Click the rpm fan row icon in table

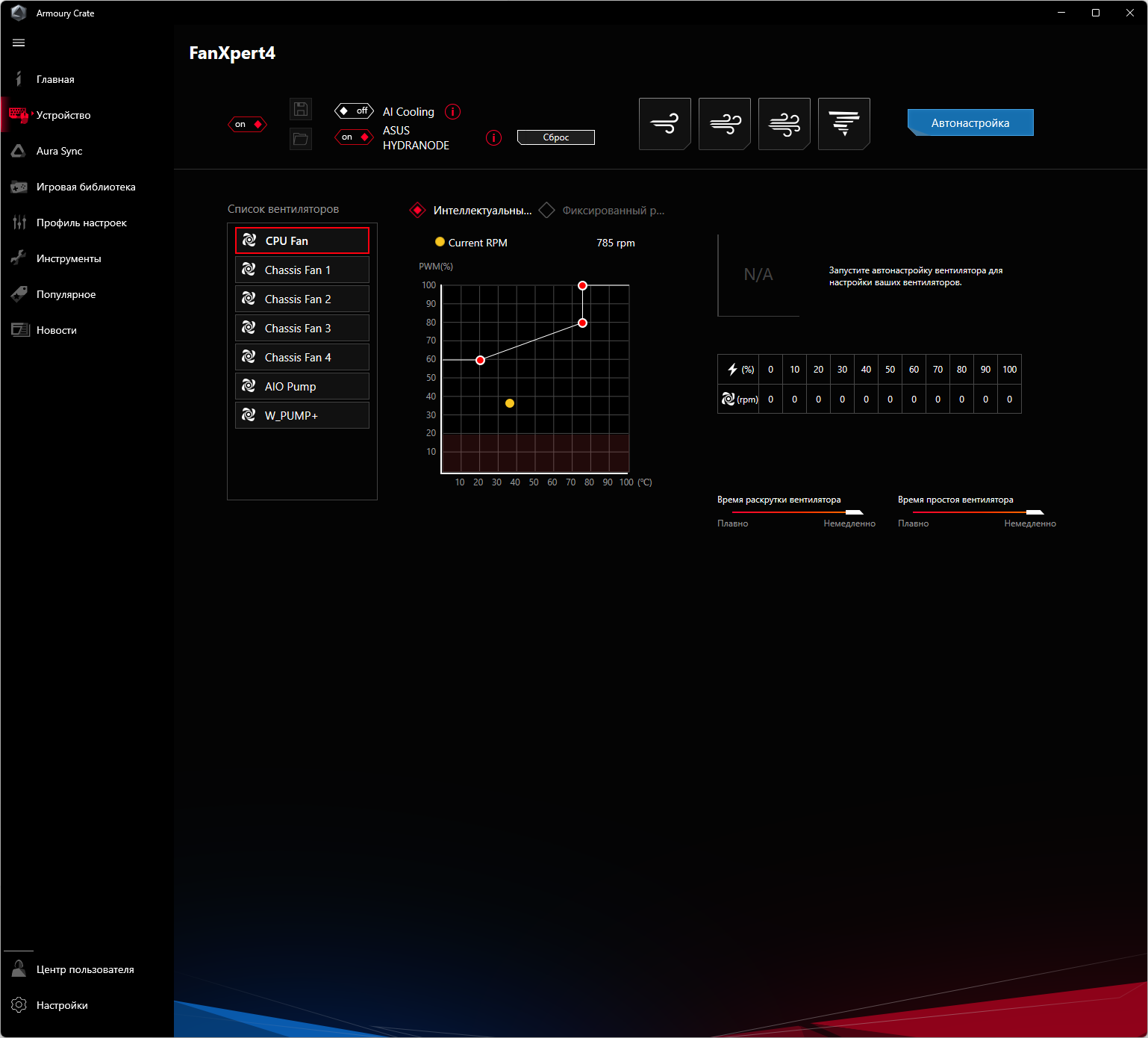point(729,399)
